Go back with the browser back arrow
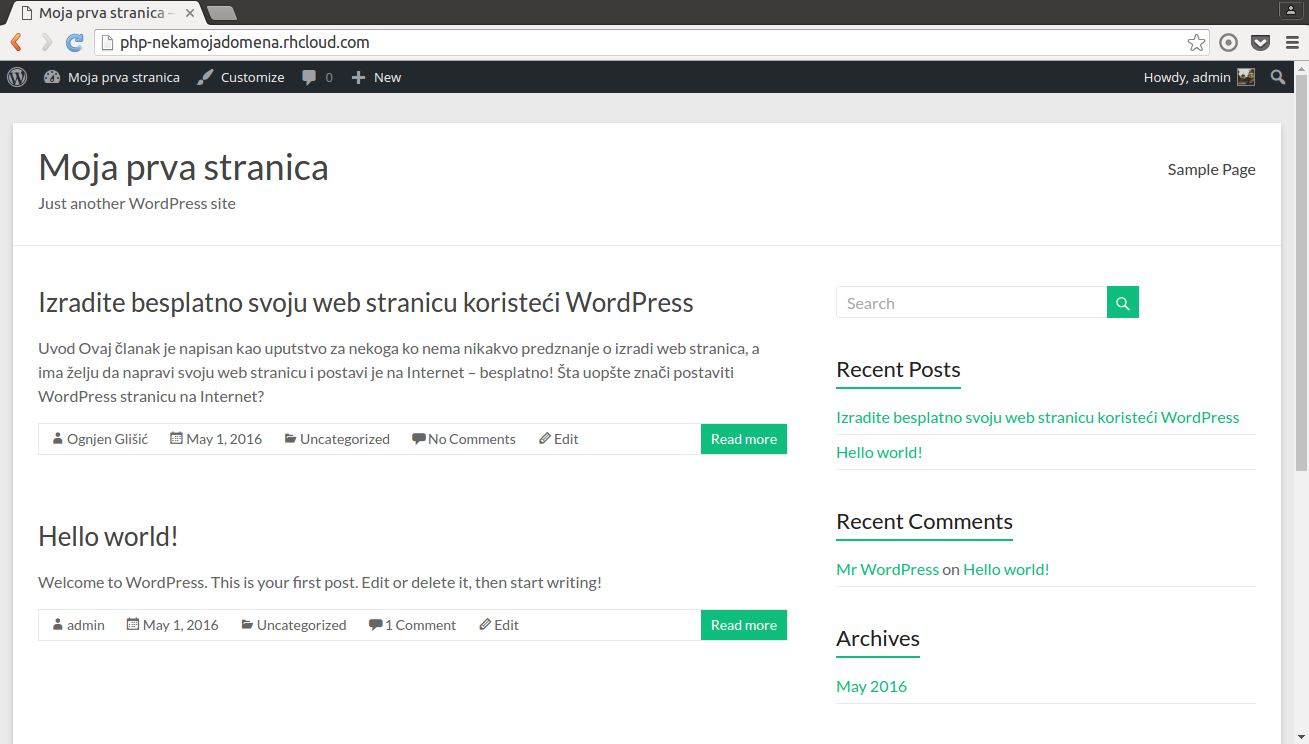1309x744 pixels. (17, 42)
